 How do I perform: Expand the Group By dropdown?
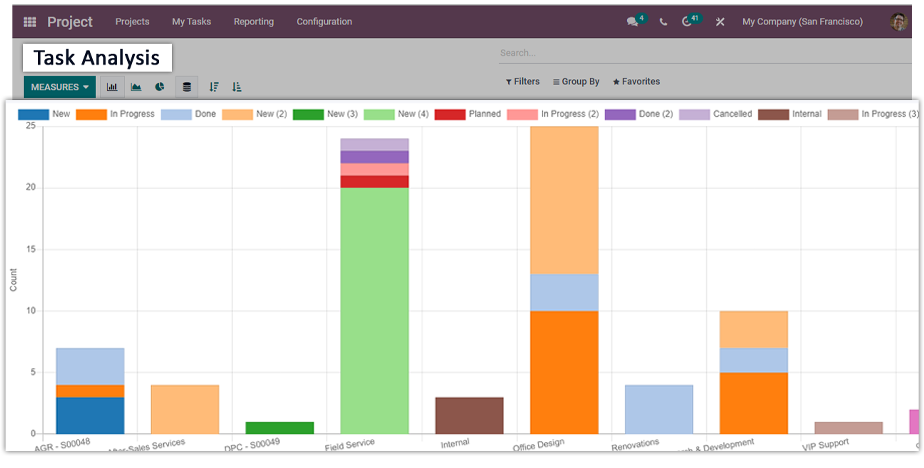point(576,81)
